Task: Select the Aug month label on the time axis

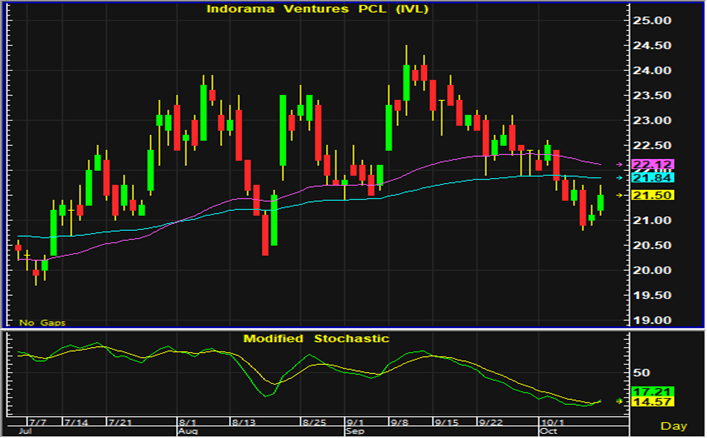Action: 187,431
